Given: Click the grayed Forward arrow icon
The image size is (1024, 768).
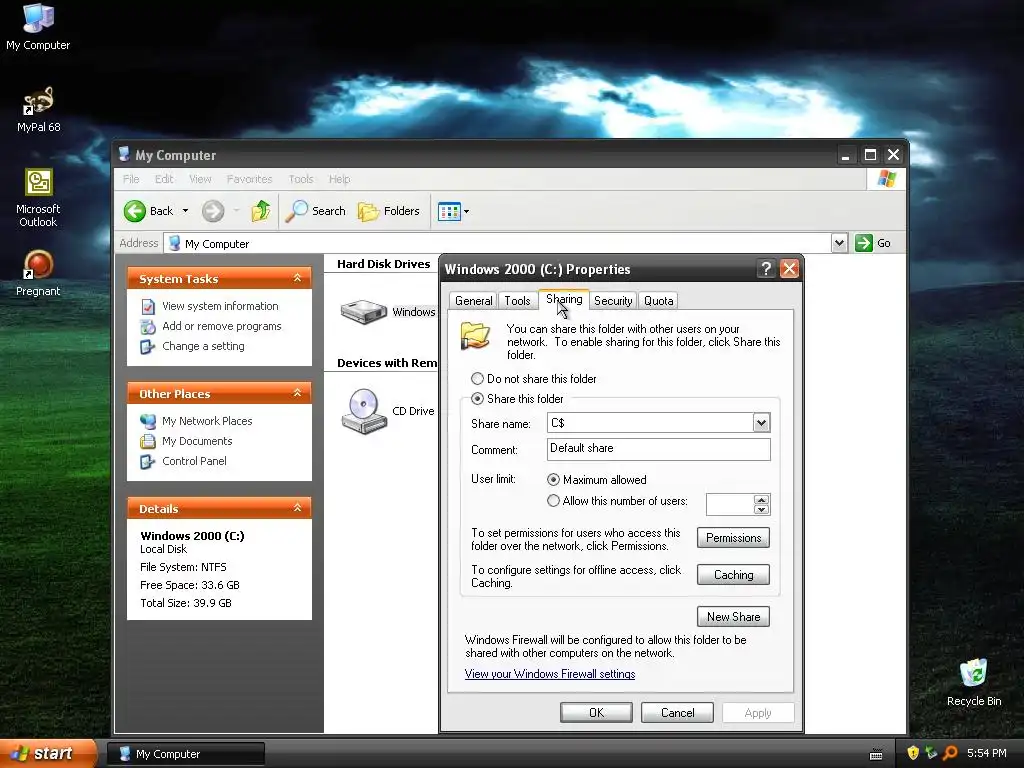Looking at the screenshot, I should [x=213, y=211].
